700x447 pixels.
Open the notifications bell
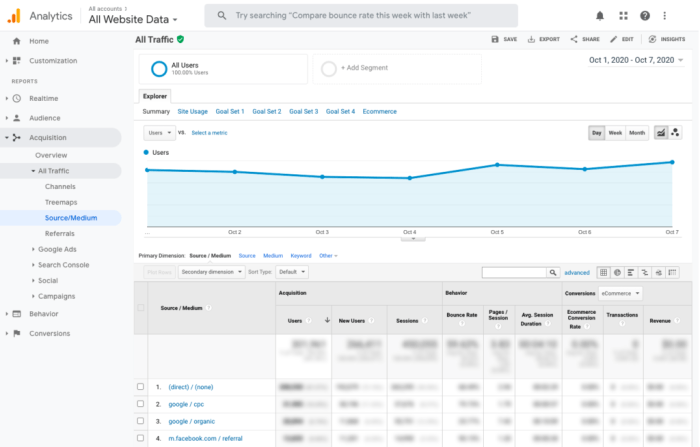coord(600,16)
